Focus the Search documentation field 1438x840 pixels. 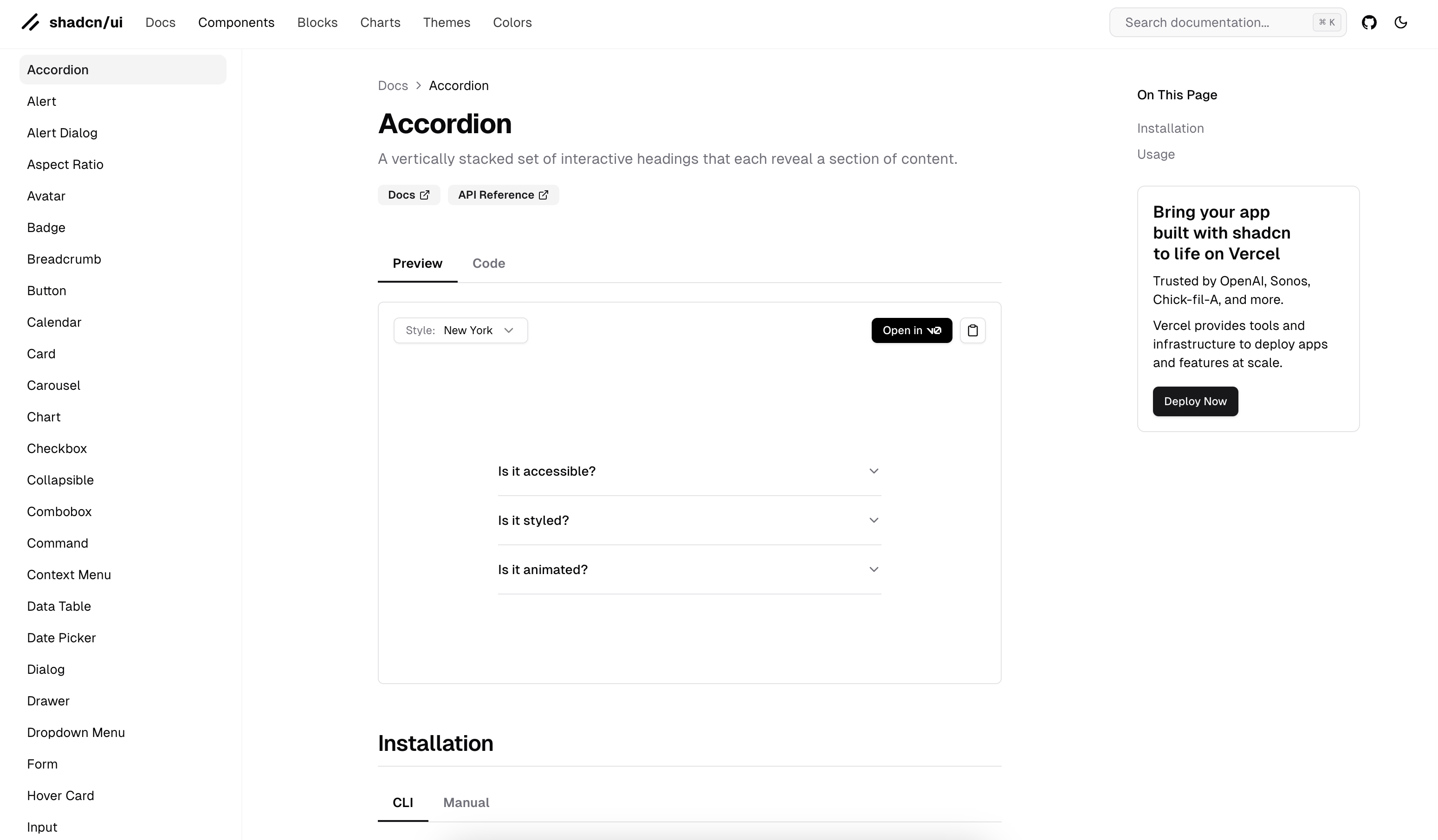coord(1216,22)
